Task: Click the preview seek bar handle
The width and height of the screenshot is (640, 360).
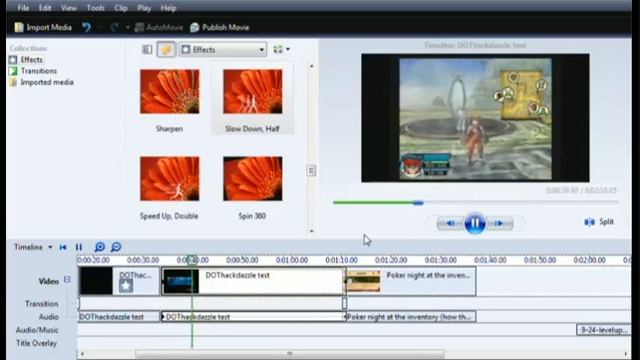Action: point(418,202)
